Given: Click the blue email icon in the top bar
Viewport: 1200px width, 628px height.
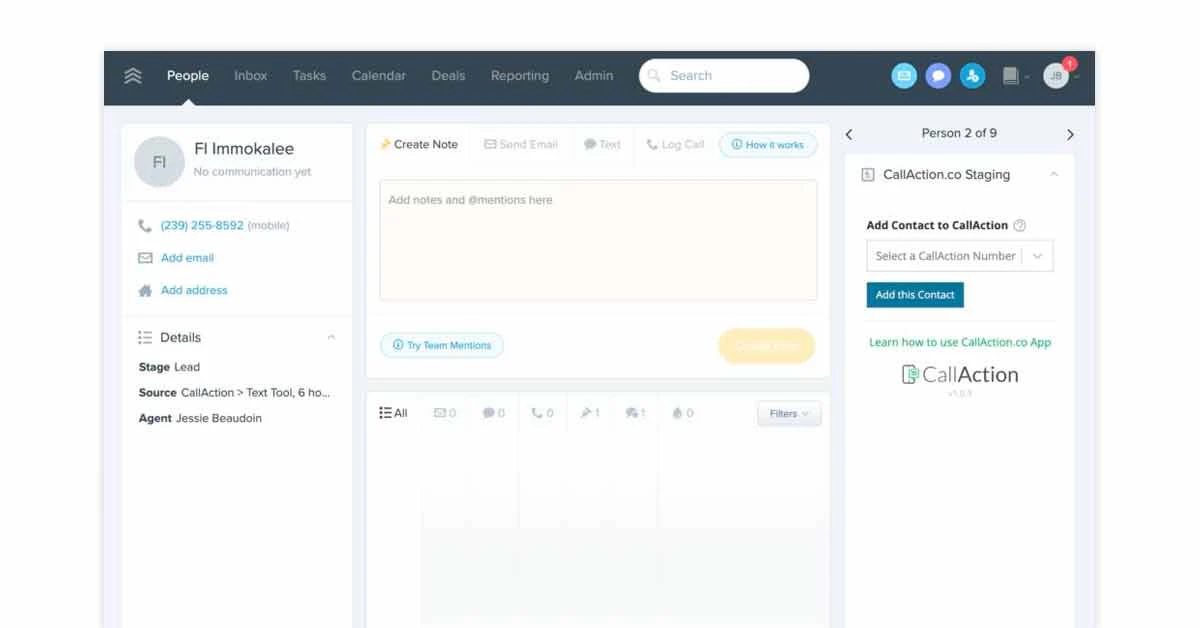Looking at the screenshot, I should (904, 75).
